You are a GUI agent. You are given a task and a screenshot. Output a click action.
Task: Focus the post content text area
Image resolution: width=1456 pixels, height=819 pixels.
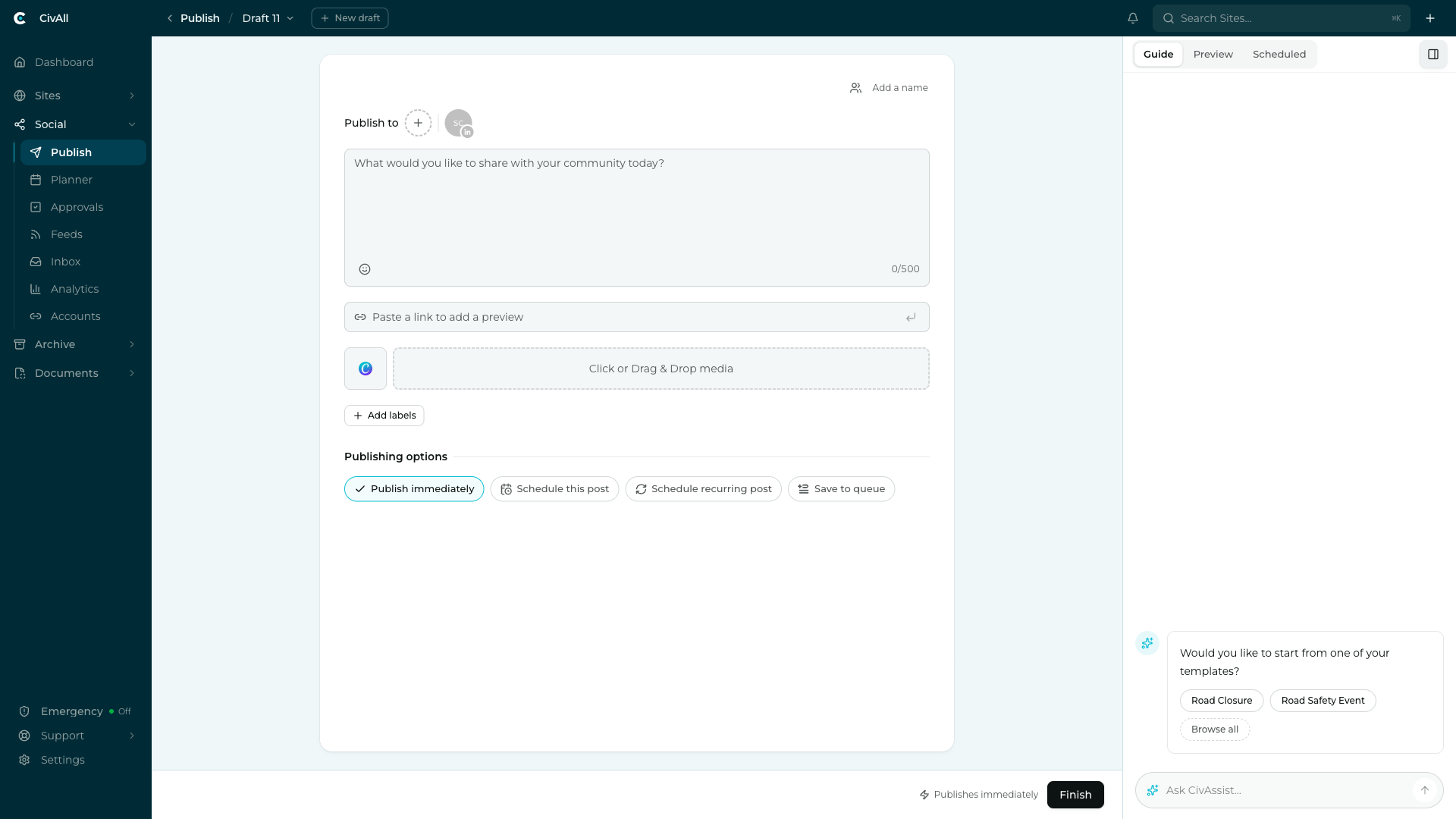637,218
